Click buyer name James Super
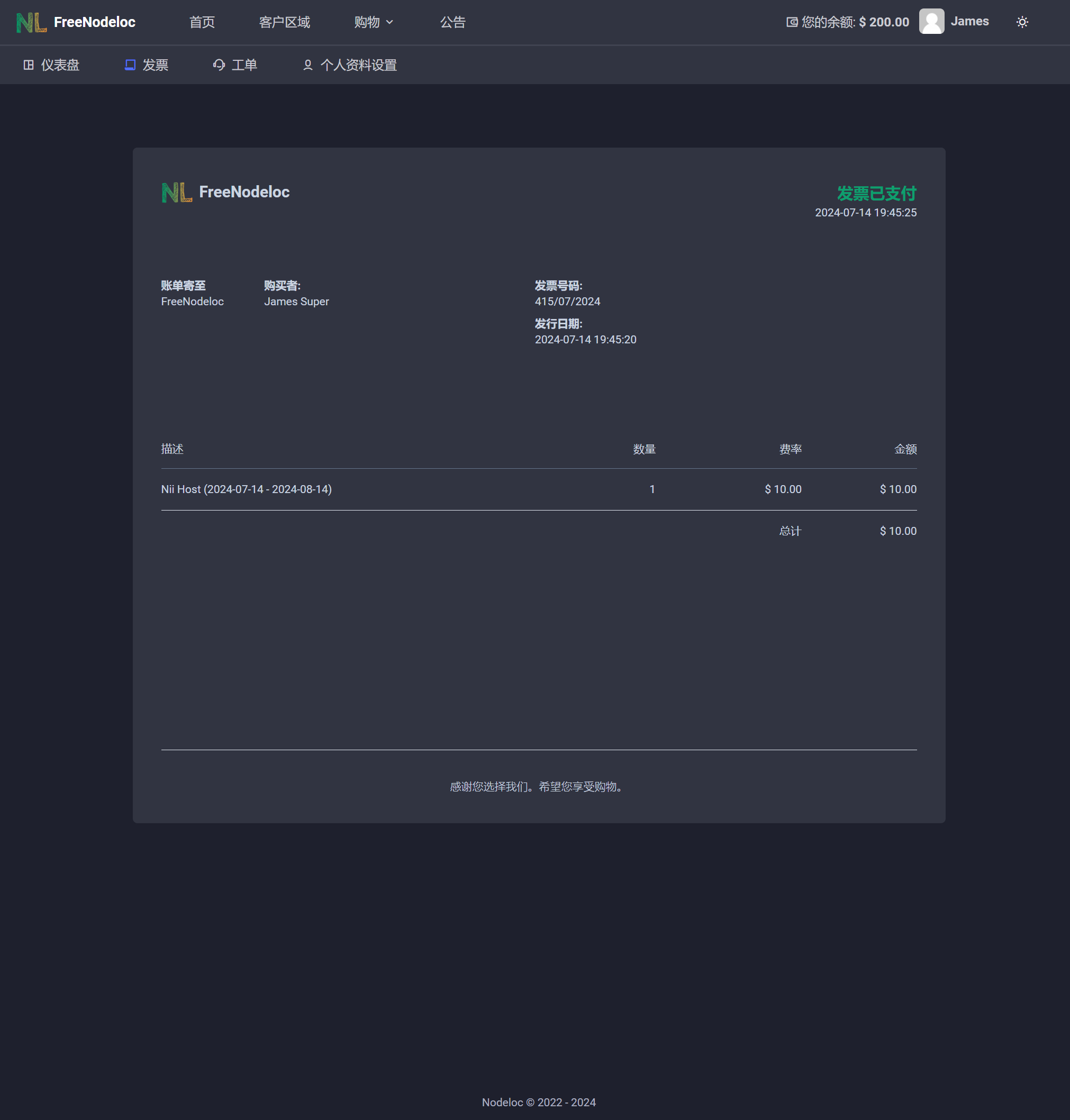The image size is (1070, 1120). tap(296, 302)
